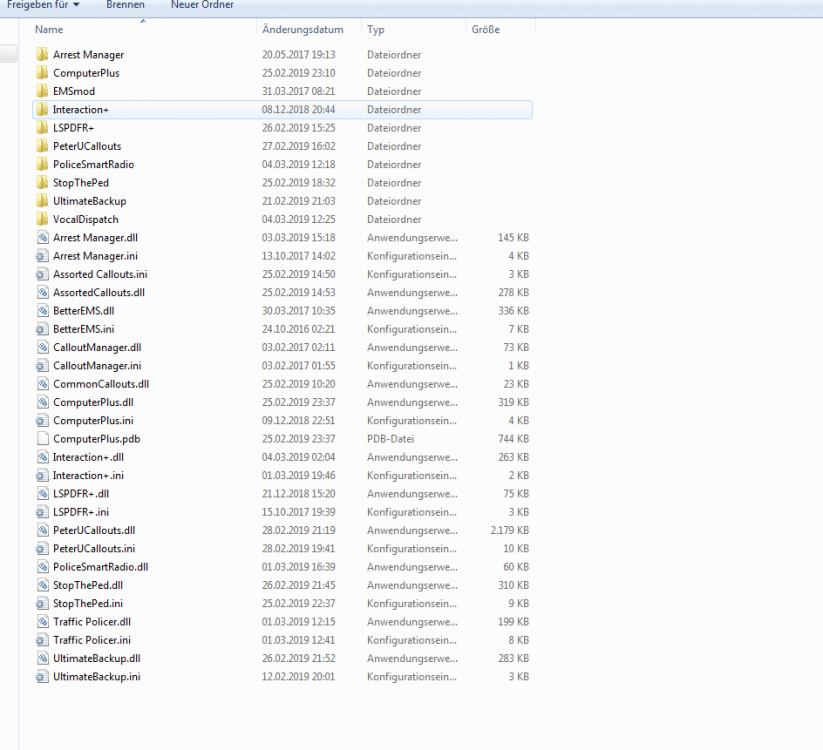The image size is (823, 750).
Task: Click the 145 KB size value
Action: click(x=513, y=238)
